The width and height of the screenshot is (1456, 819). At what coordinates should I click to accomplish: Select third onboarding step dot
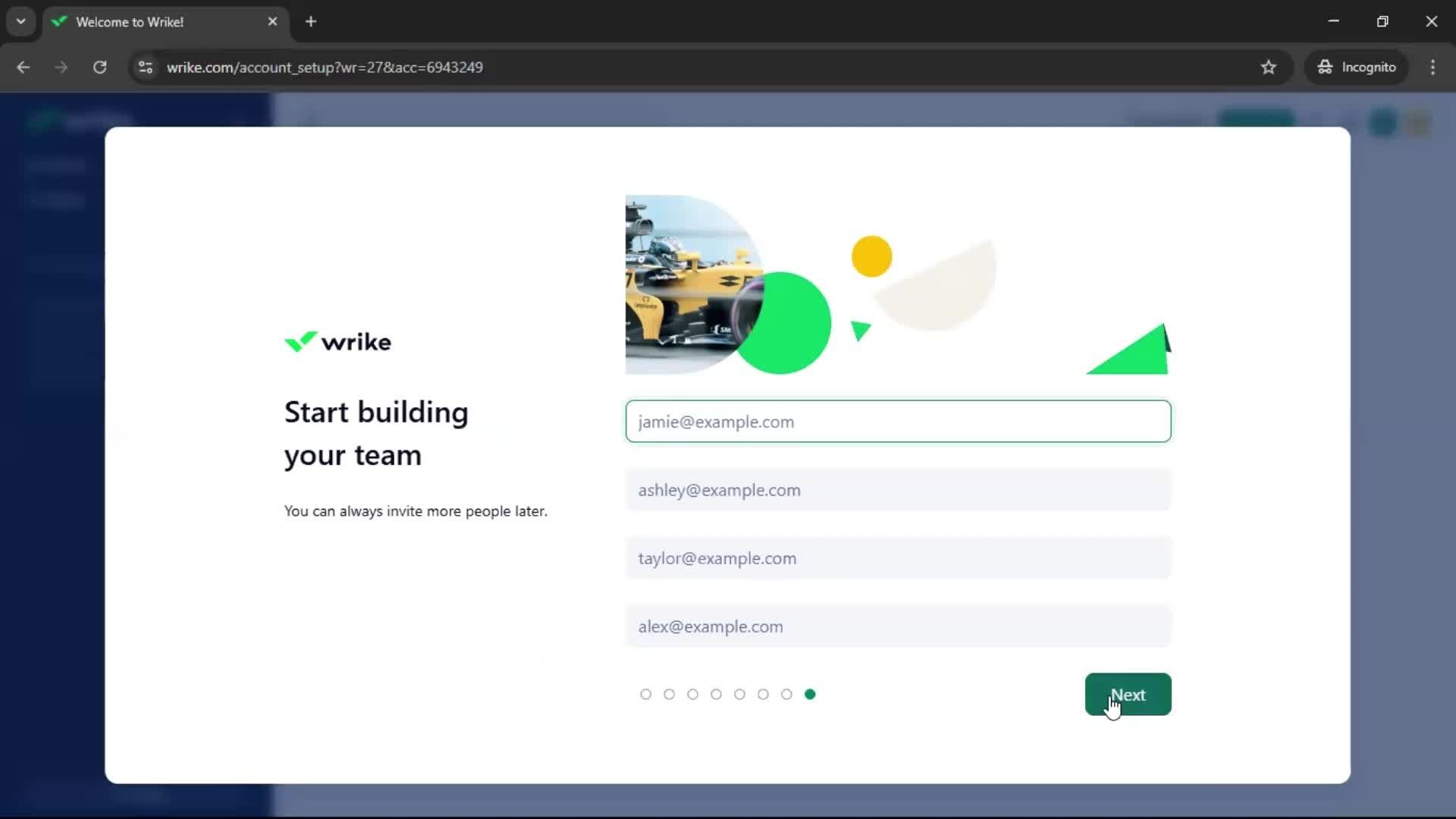tap(692, 694)
